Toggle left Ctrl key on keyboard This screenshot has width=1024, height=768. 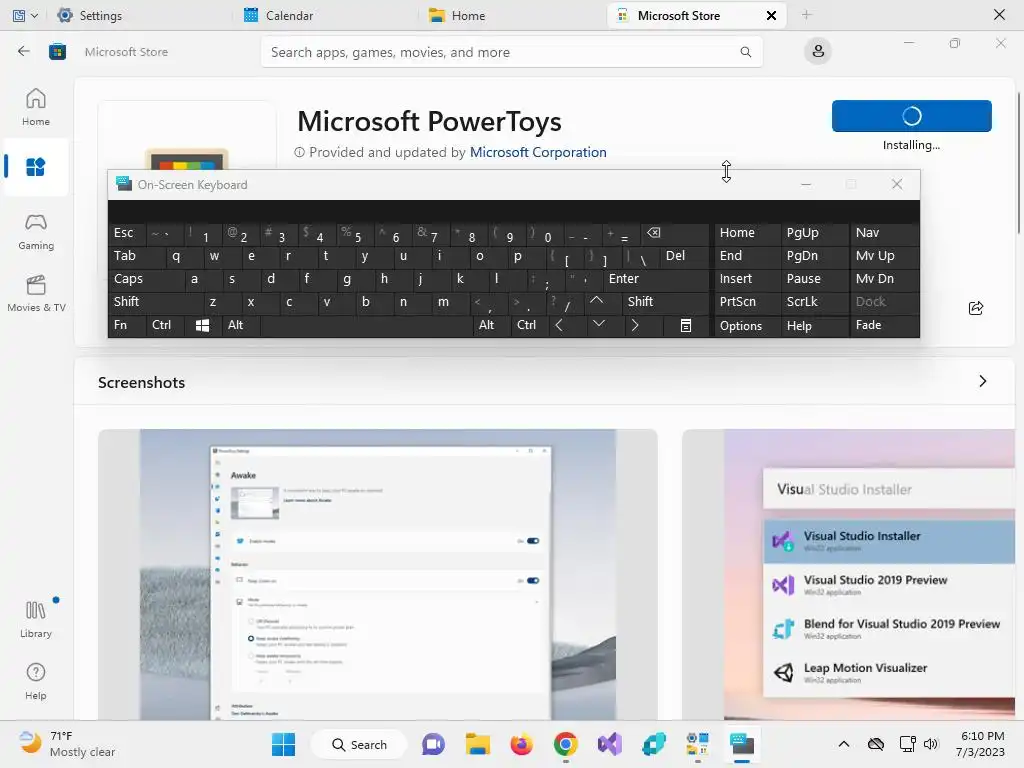[165, 325]
